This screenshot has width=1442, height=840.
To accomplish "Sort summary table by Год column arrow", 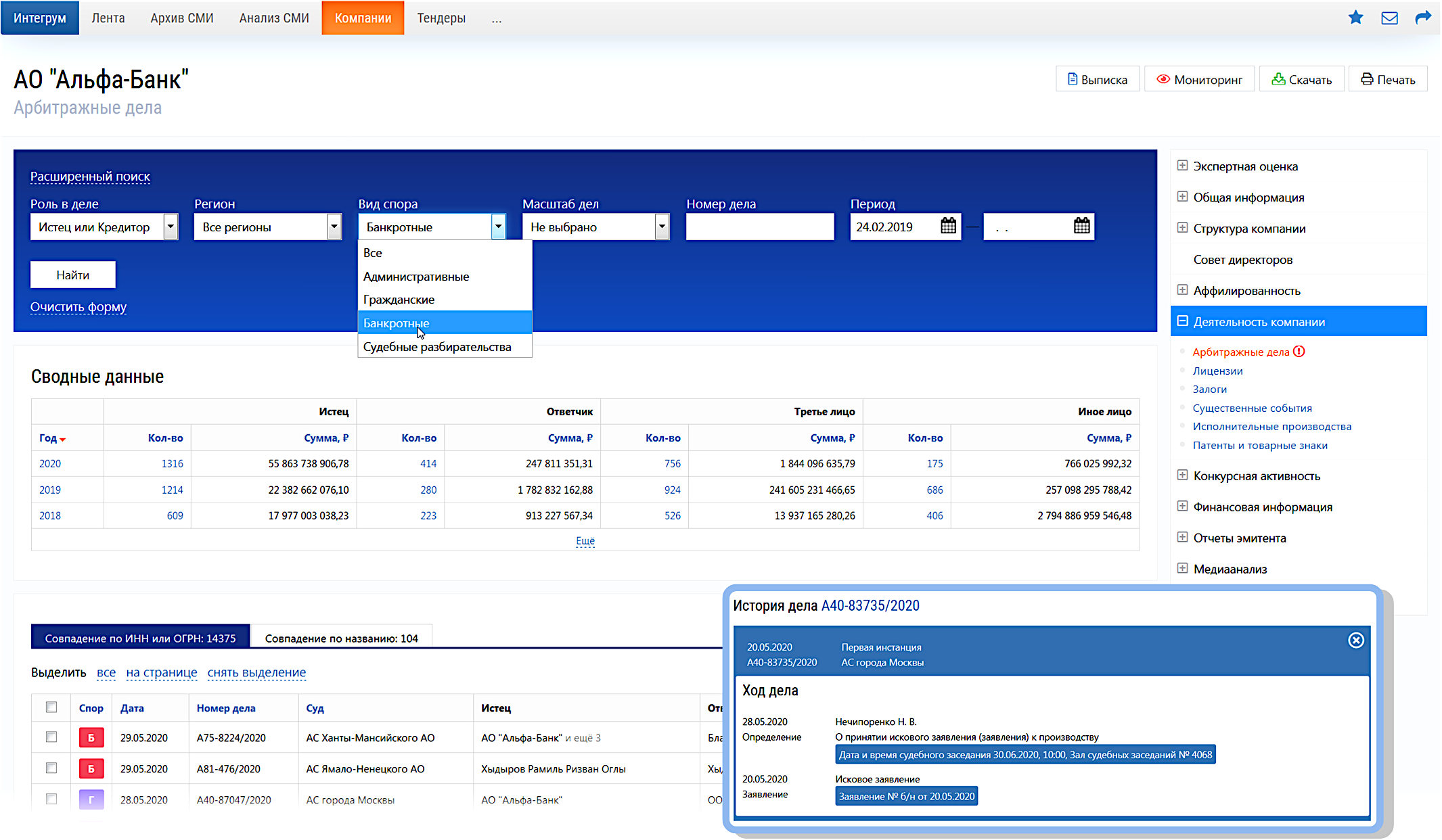I will (63, 439).
